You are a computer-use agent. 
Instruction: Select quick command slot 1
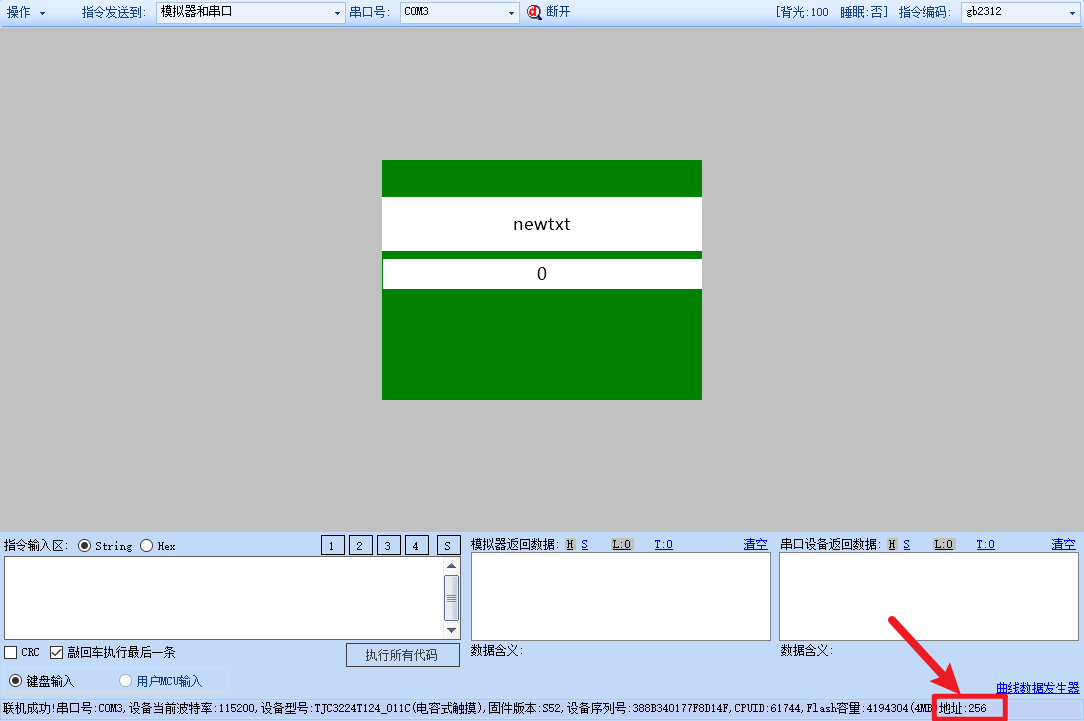coord(332,544)
